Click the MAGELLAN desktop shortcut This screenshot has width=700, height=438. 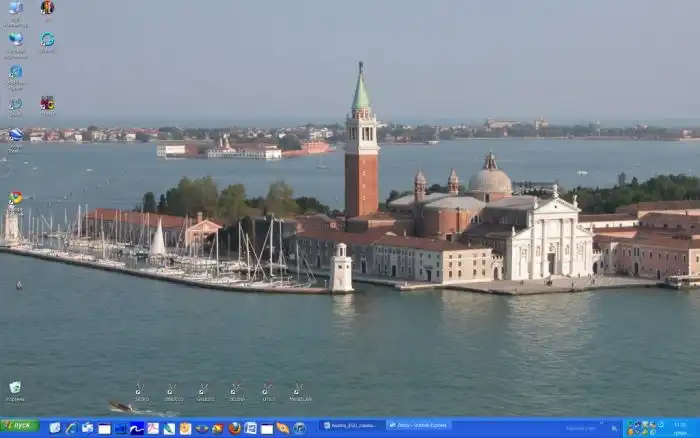tap(299, 390)
